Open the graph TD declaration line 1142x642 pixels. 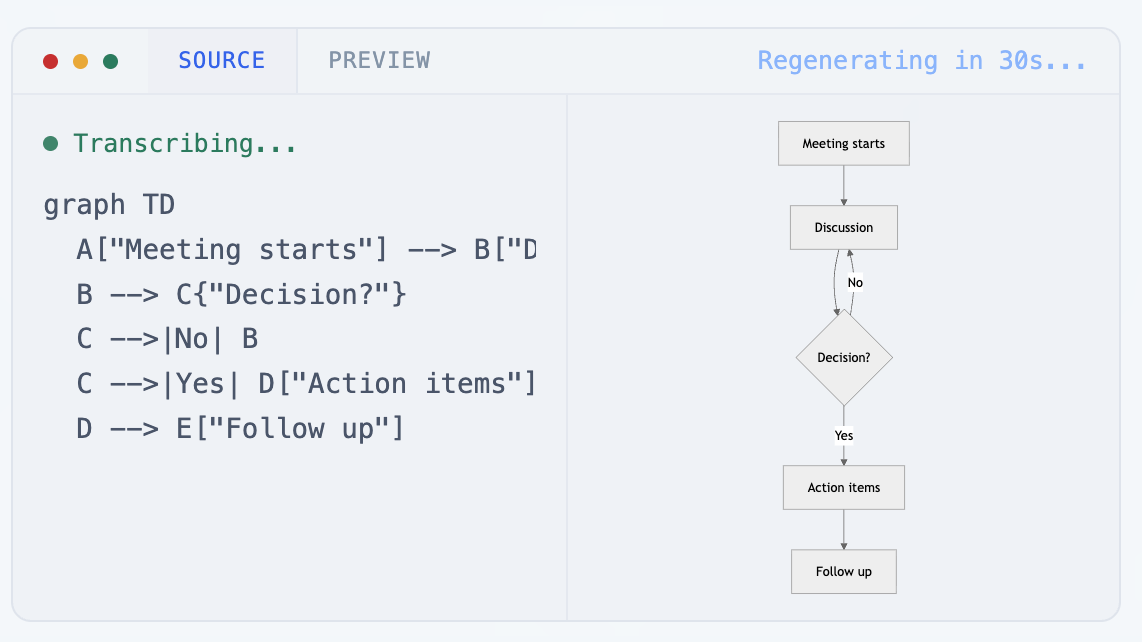[x=107, y=204]
